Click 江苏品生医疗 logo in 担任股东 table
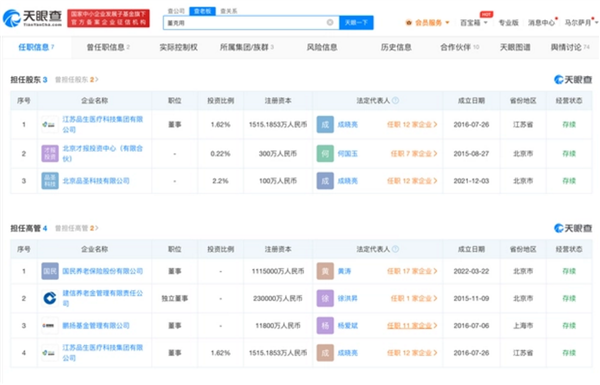Screen dimensions: 600x385 [50, 124]
